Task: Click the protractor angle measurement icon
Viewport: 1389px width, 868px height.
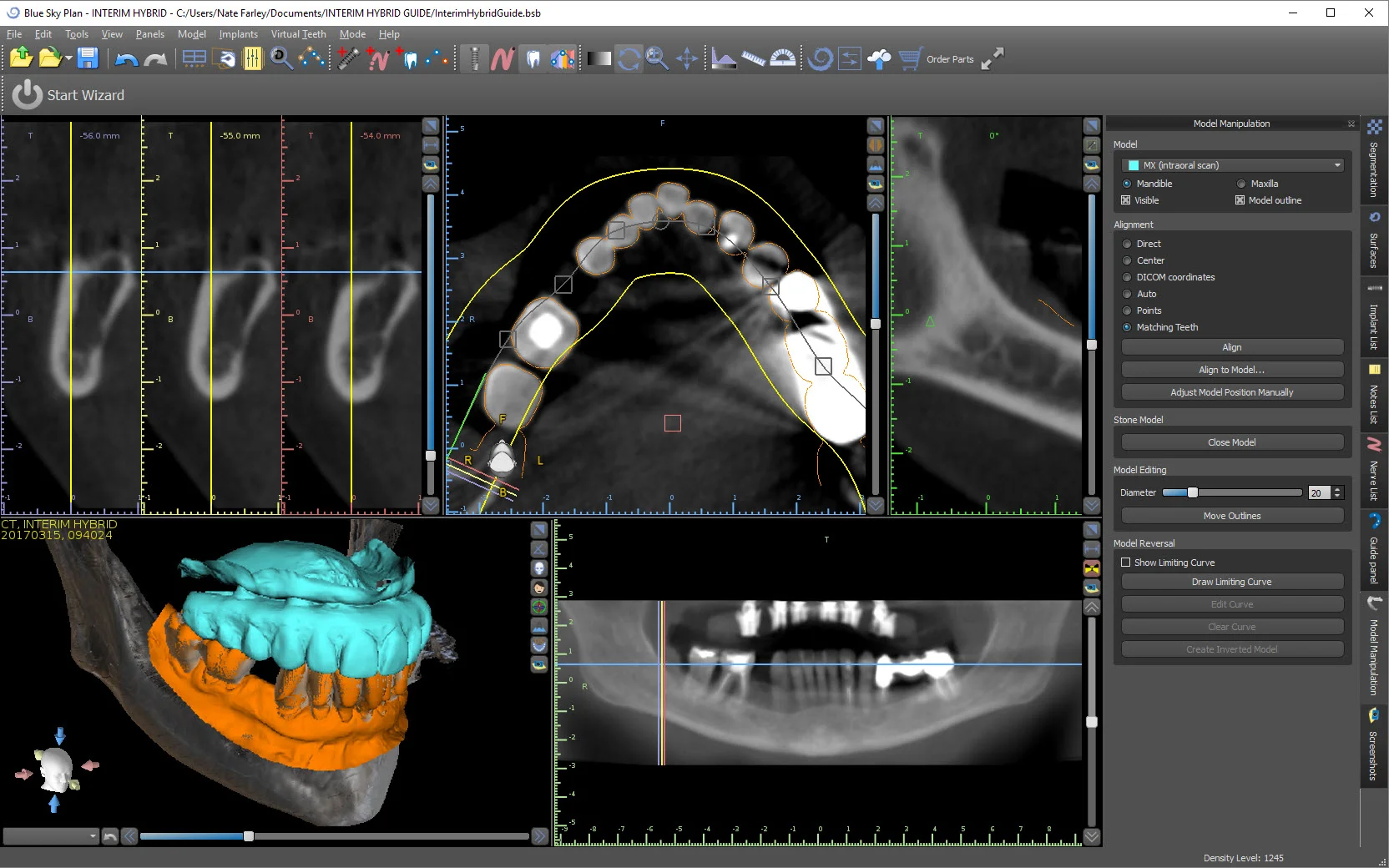Action: click(x=782, y=58)
